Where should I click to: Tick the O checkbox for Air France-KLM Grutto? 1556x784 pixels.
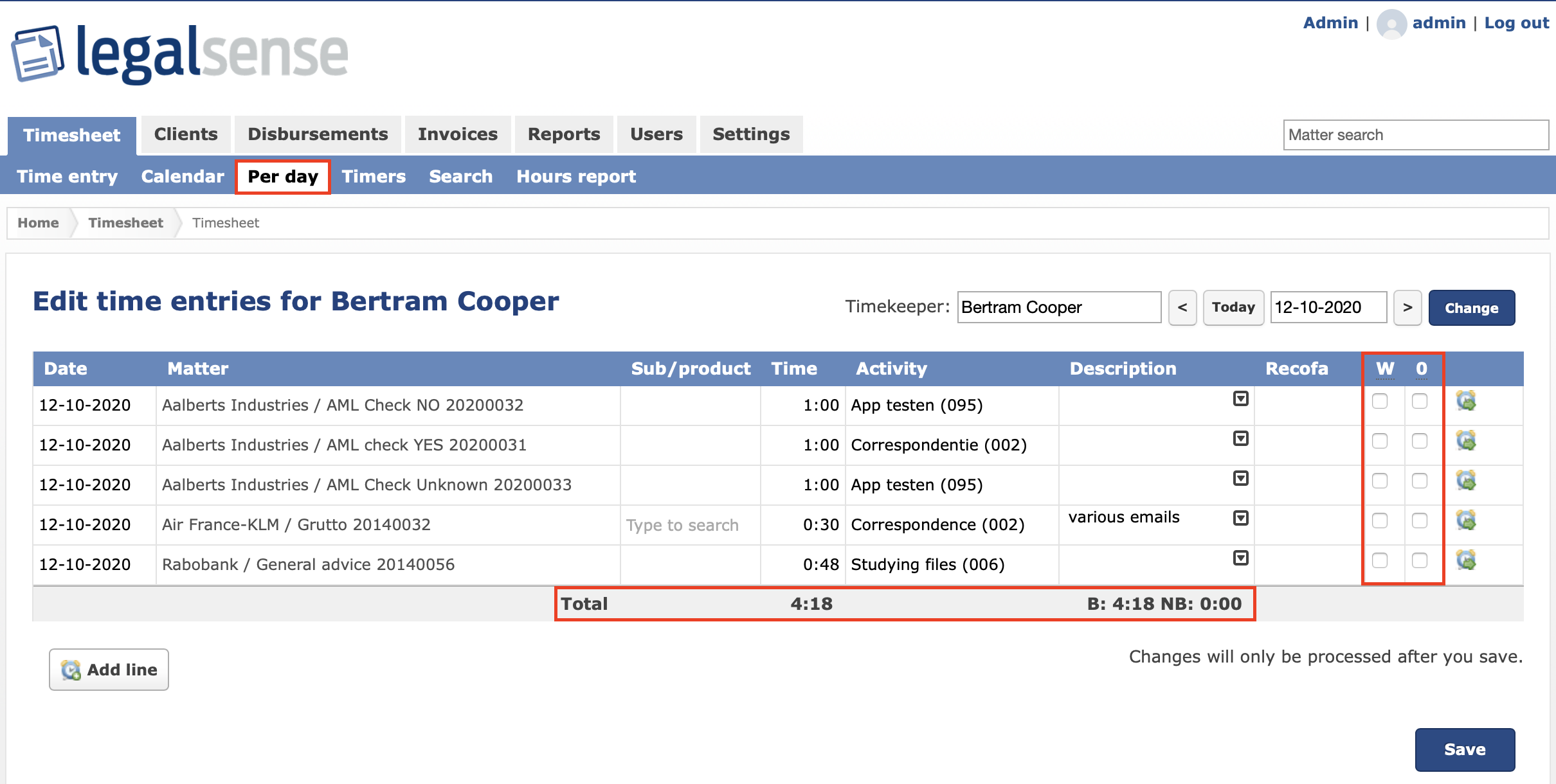click(x=1420, y=521)
